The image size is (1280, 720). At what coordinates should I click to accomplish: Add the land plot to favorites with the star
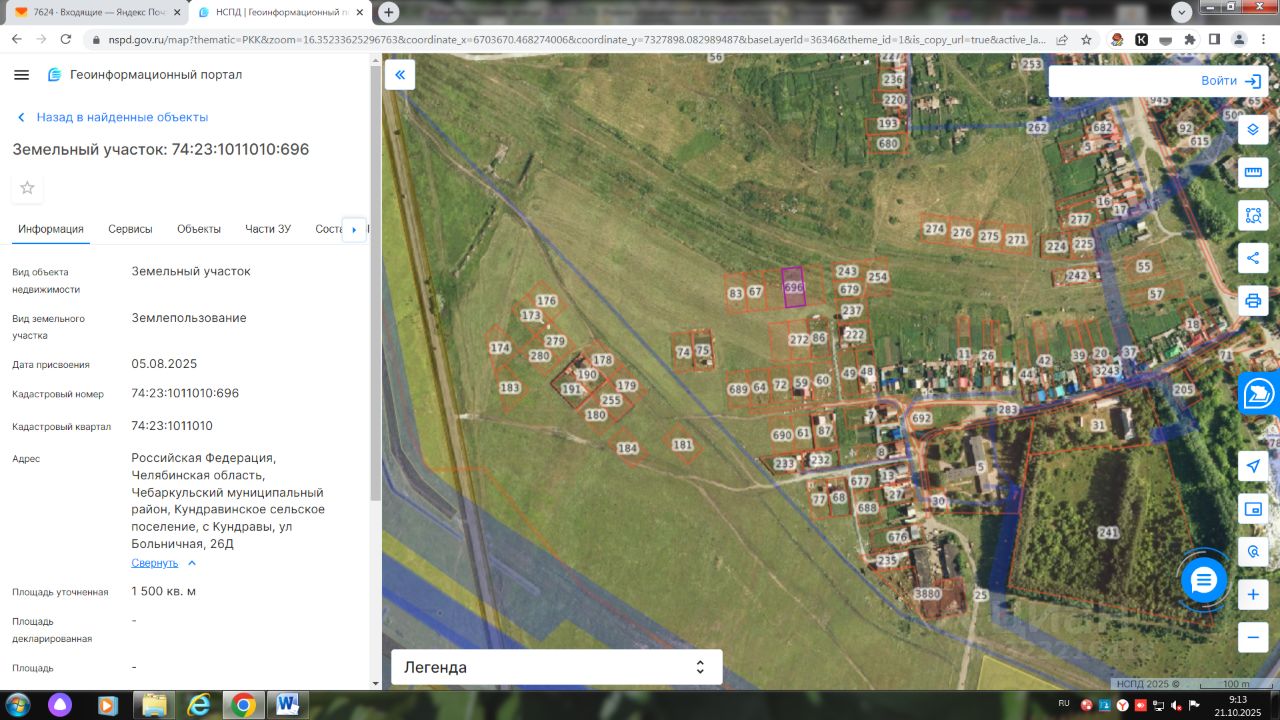click(x=27, y=188)
